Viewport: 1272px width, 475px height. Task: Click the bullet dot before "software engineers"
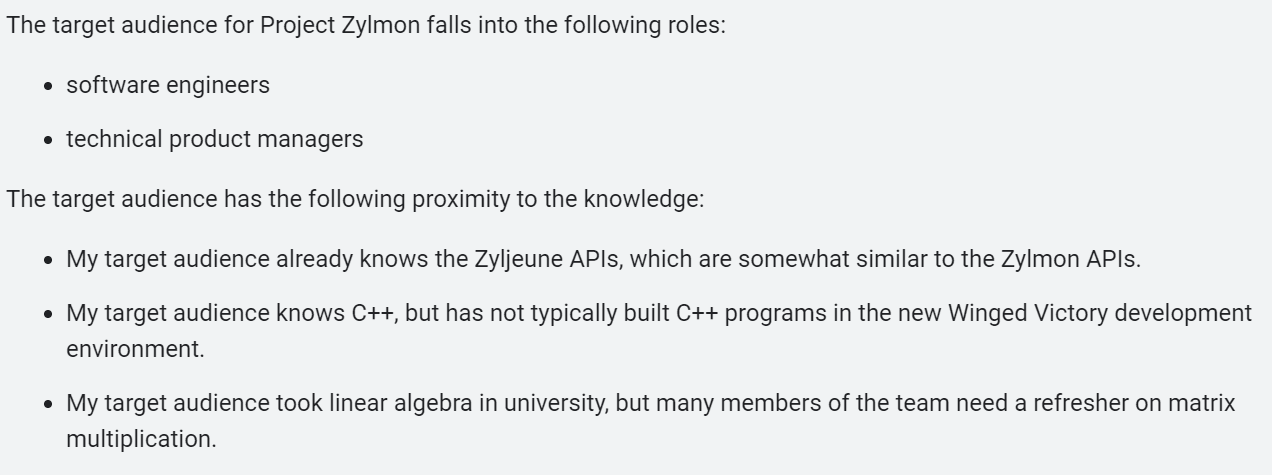click(x=49, y=86)
